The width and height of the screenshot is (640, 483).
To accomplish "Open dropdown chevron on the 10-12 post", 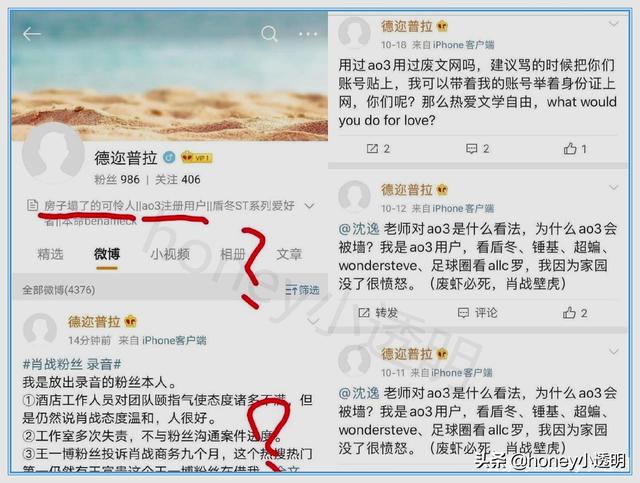I will pyautogui.click(x=613, y=187).
